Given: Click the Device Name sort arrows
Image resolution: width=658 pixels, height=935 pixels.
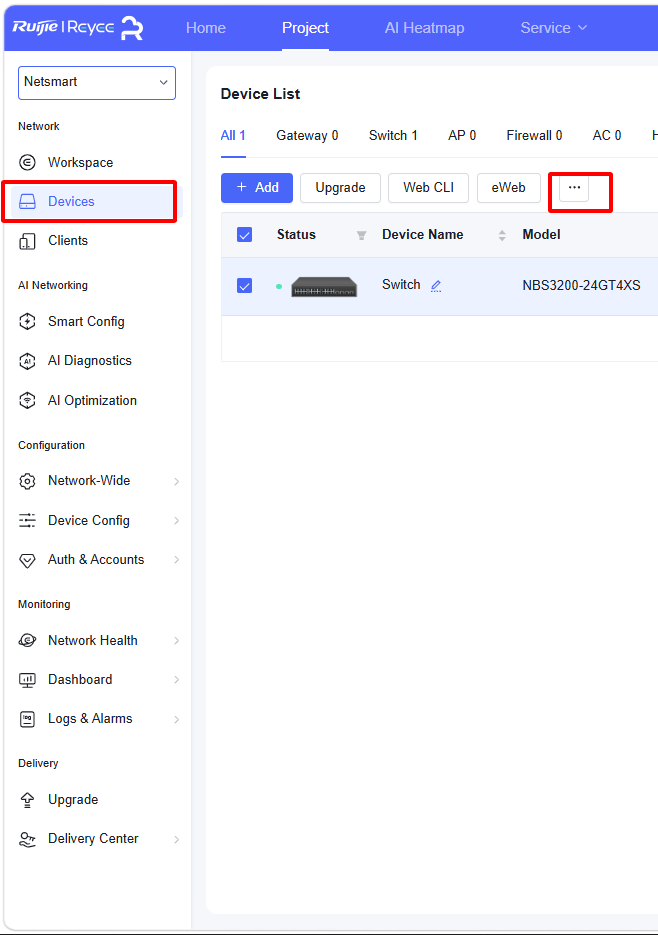Looking at the screenshot, I should click(x=502, y=236).
